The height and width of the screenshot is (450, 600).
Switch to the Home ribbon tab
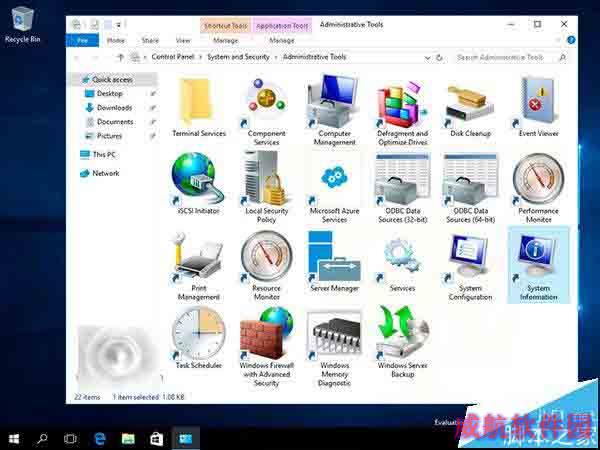[115, 41]
